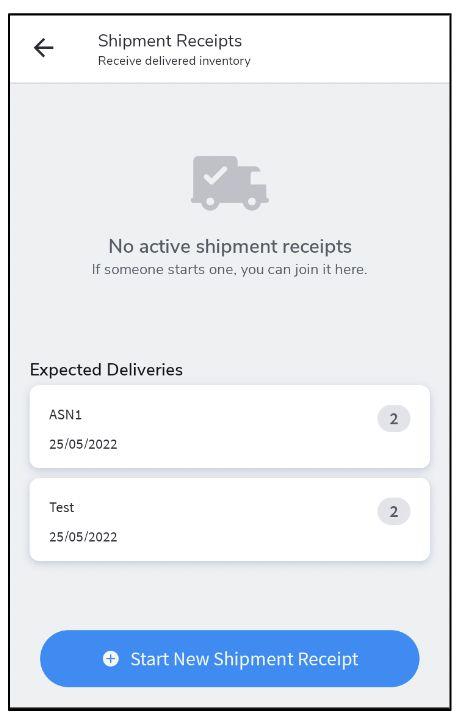Select the Test delivery name text
The image size is (470, 726).
coord(62,507)
